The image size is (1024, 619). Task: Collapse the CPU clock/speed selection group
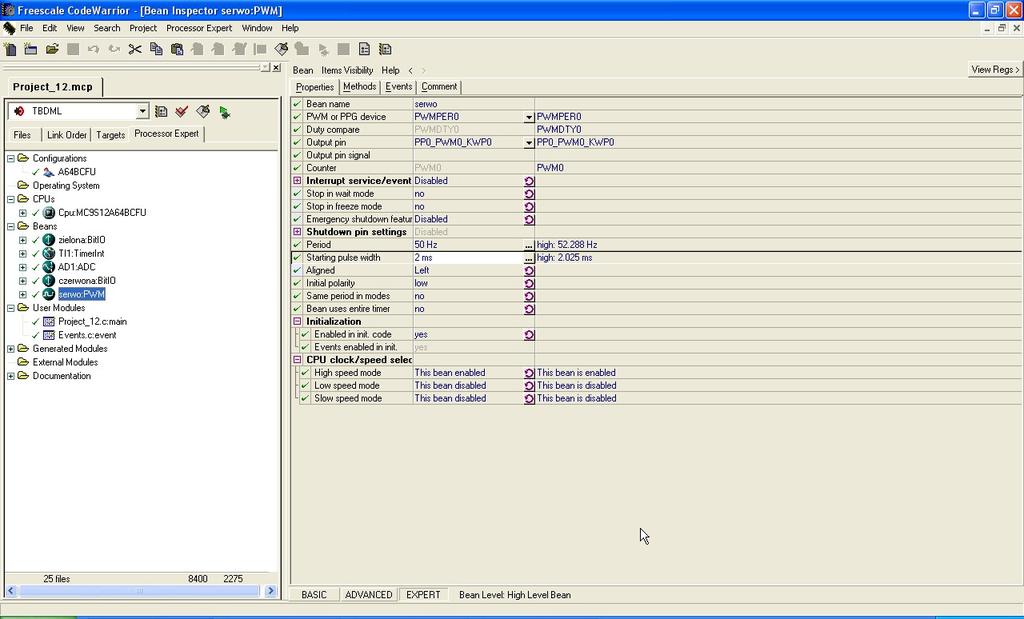tap(297, 360)
